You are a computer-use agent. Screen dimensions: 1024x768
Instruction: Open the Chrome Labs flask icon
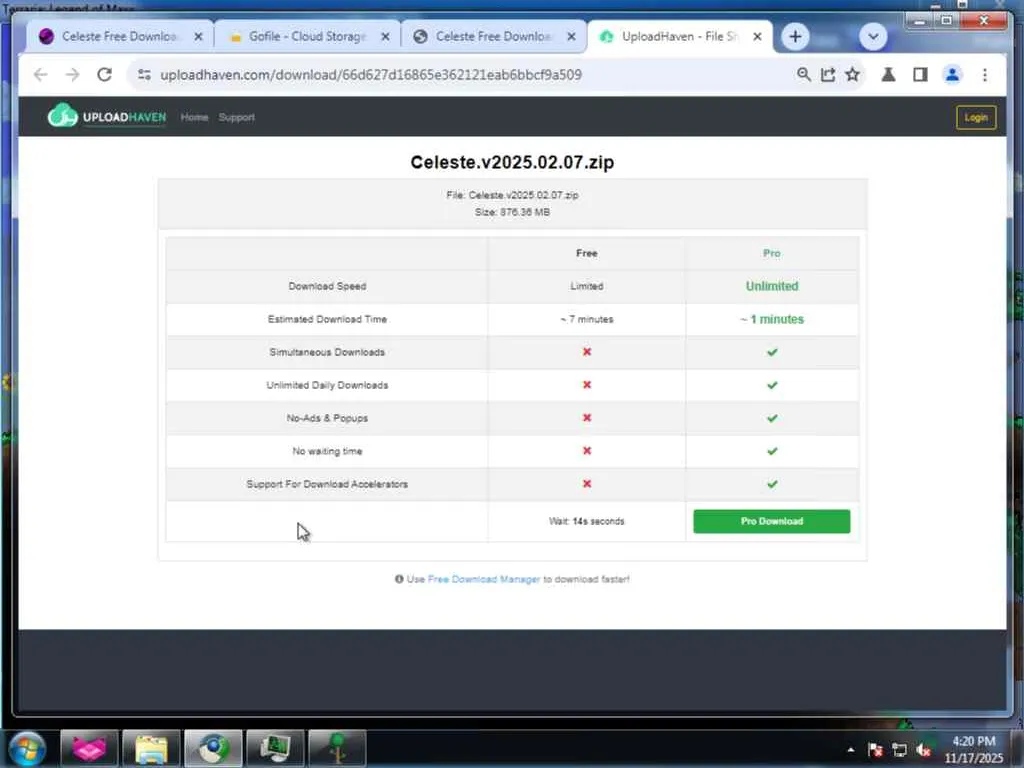pyautogui.click(x=888, y=74)
